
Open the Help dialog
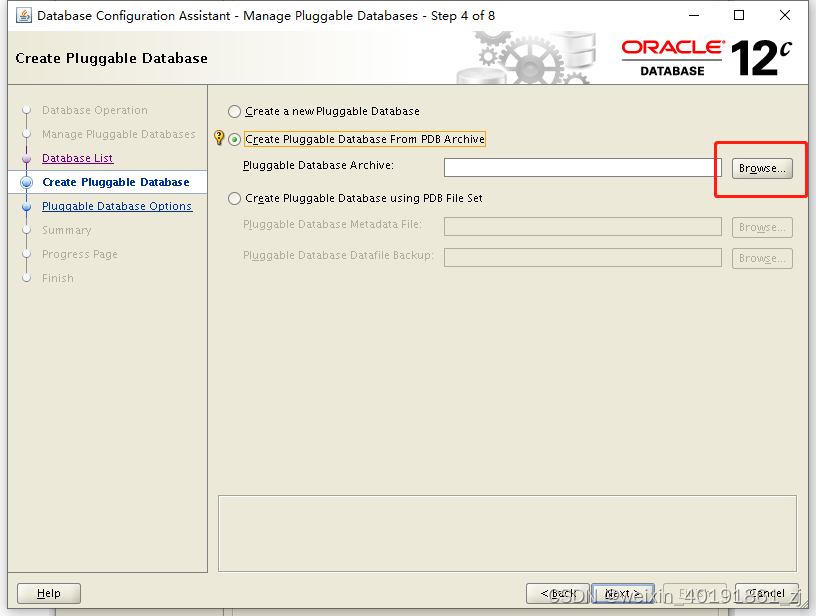click(48, 592)
